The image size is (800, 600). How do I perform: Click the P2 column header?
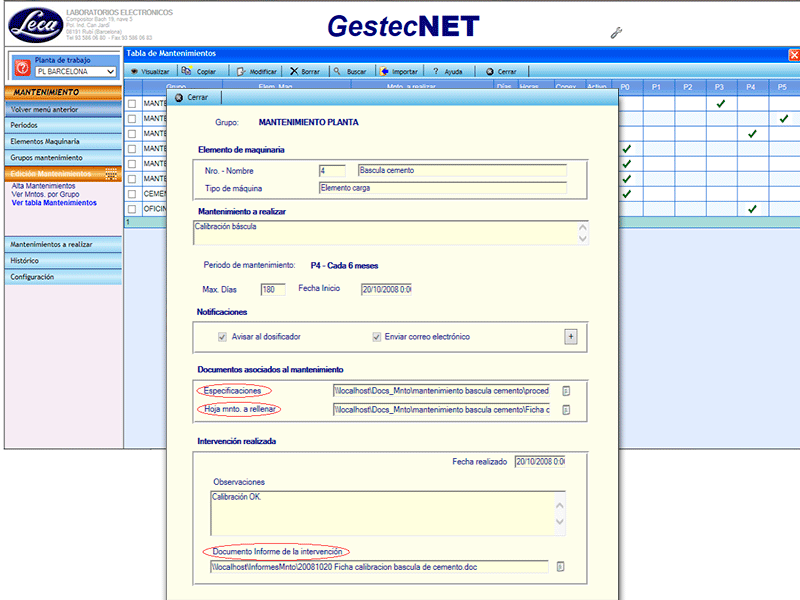coord(688,87)
